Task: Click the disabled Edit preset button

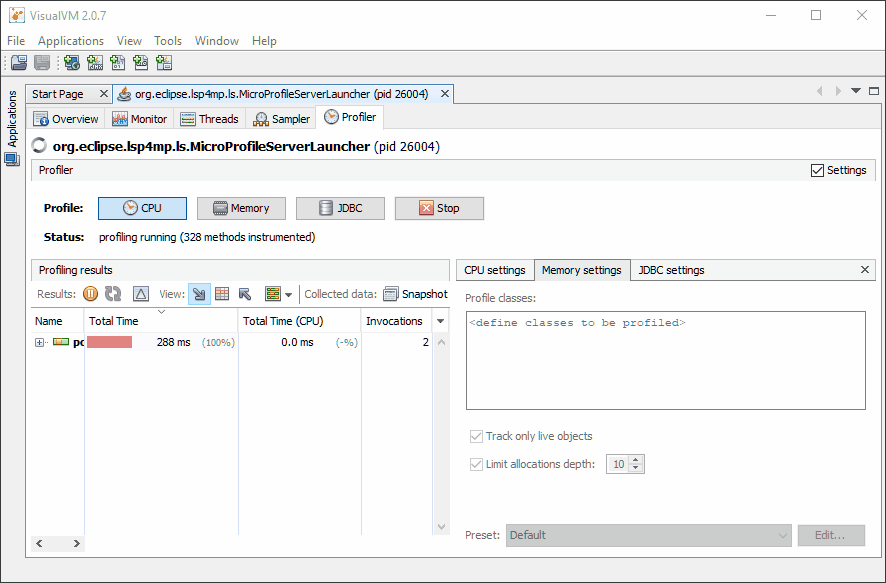Action: tap(831, 535)
